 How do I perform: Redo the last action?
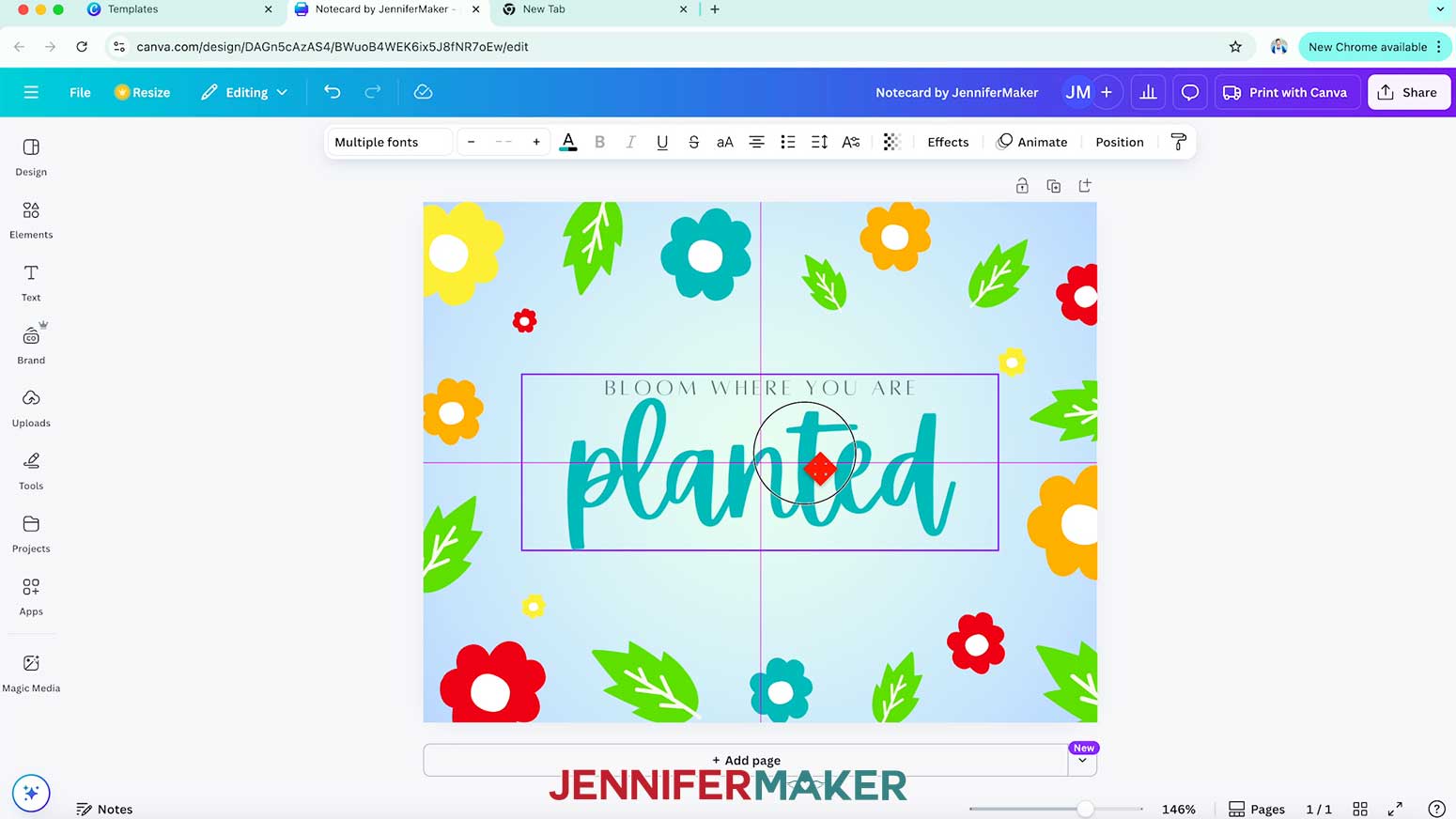coord(373,92)
